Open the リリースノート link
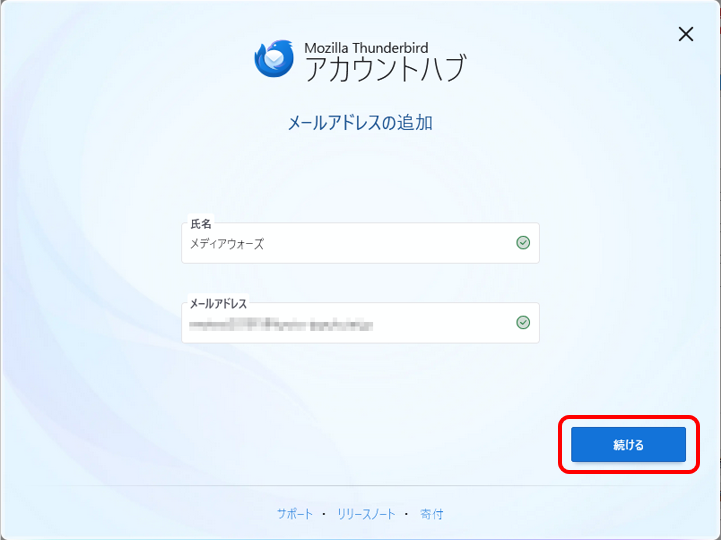This screenshot has width=721, height=540. (366, 514)
